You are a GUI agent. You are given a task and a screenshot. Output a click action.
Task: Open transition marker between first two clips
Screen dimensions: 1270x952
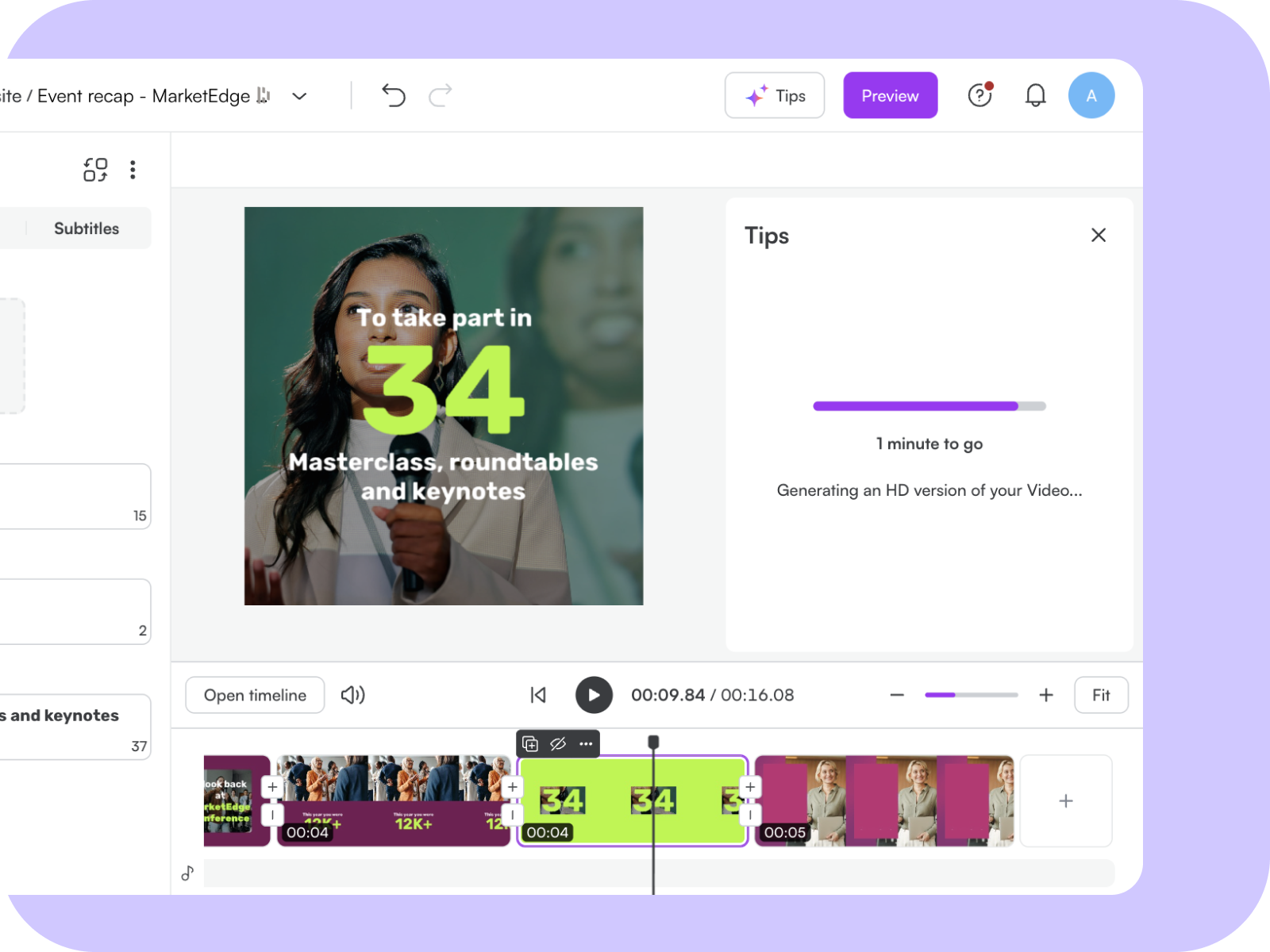click(x=272, y=815)
